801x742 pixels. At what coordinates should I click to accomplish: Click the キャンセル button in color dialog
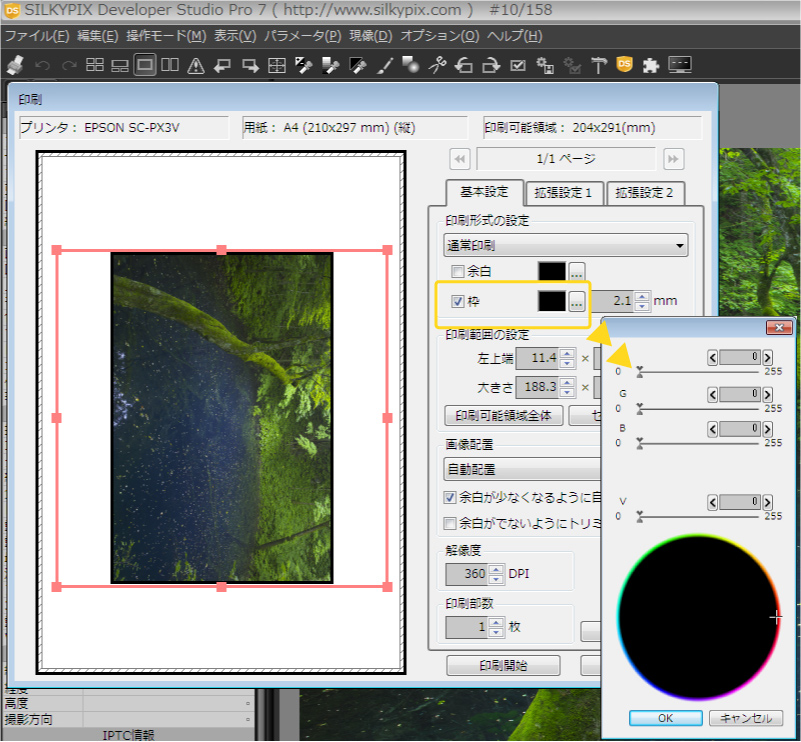pyautogui.click(x=746, y=718)
